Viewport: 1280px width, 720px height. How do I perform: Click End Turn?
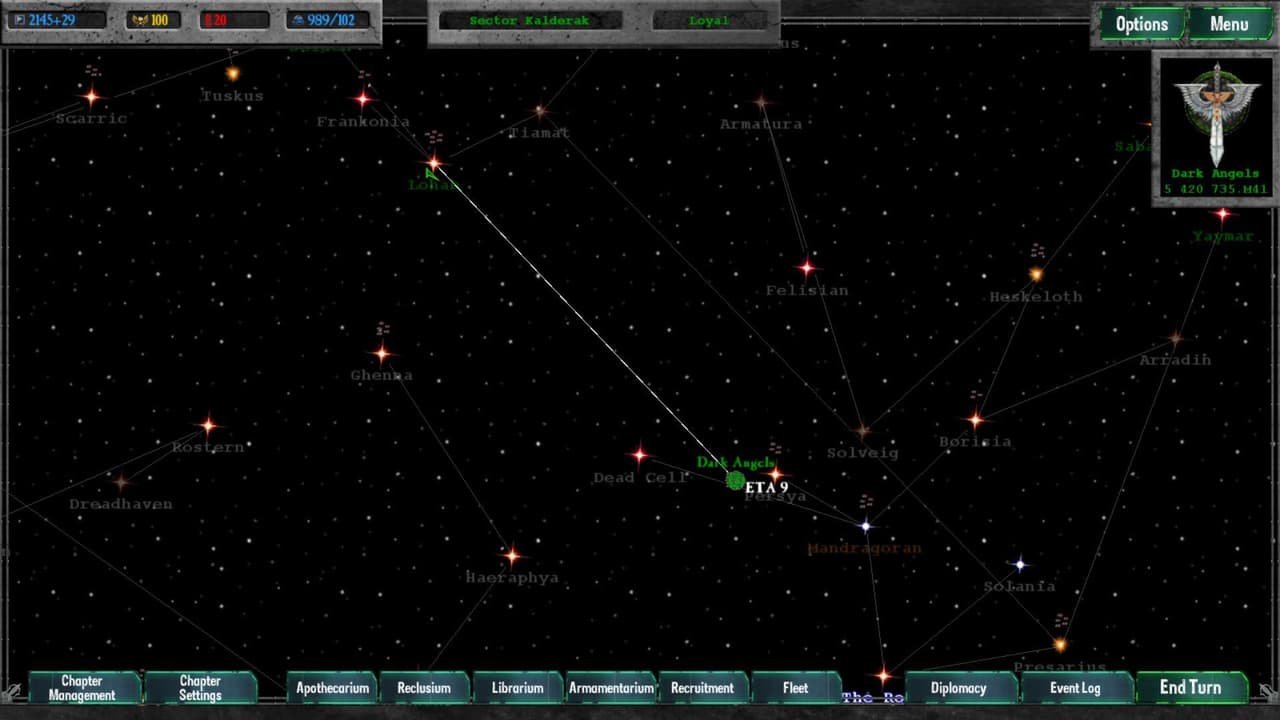pyautogui.click(x=1191, y=688)
